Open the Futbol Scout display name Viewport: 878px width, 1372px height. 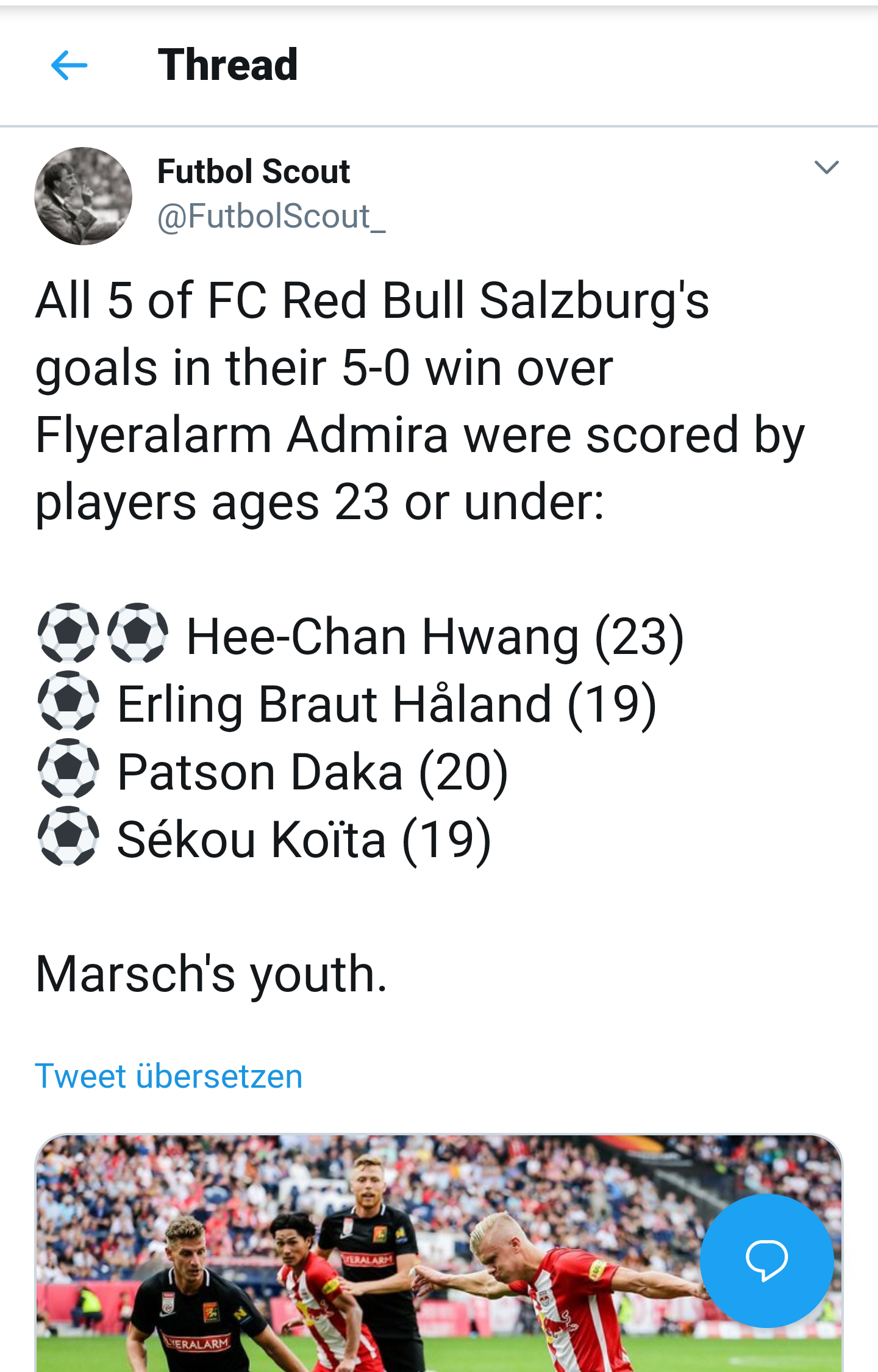pyautogui.click(x=254, y=171)
